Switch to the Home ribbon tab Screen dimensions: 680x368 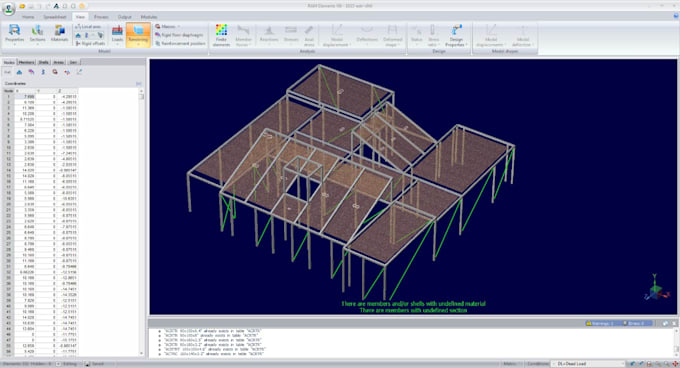pyautogui.click(x=28, y=17)
